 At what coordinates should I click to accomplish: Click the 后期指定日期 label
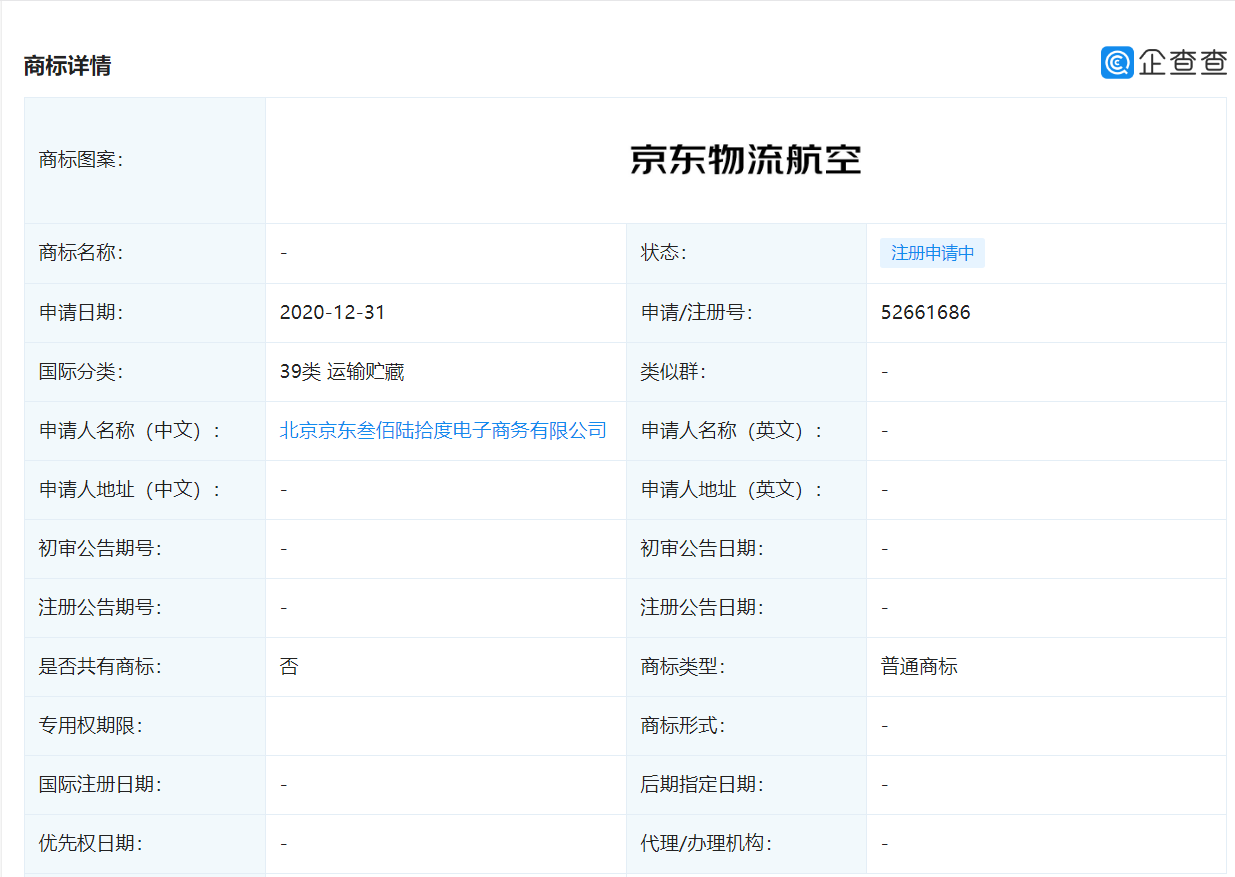702,784
